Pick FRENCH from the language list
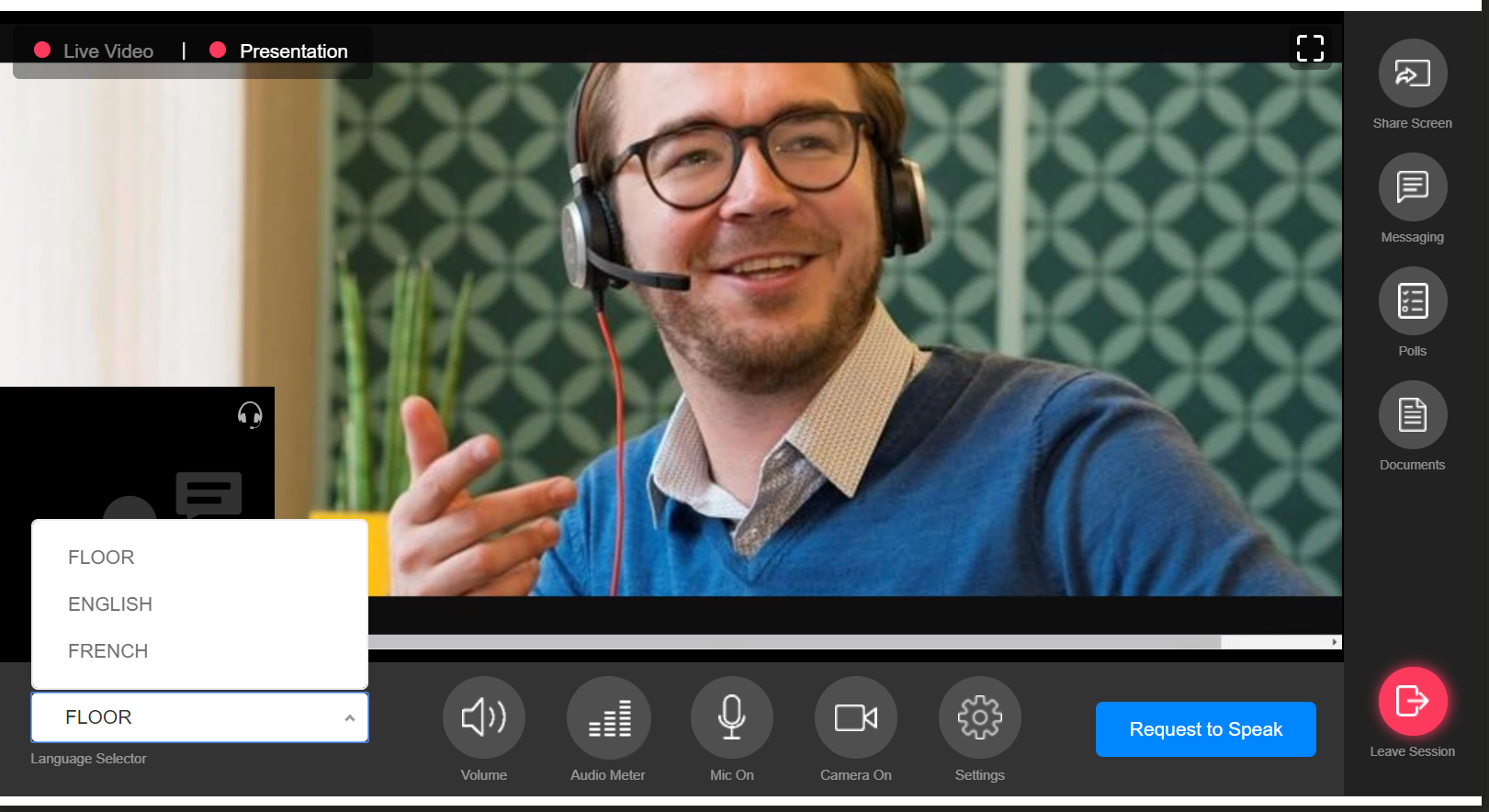1489x812 pixels. (x=107, y=651)
